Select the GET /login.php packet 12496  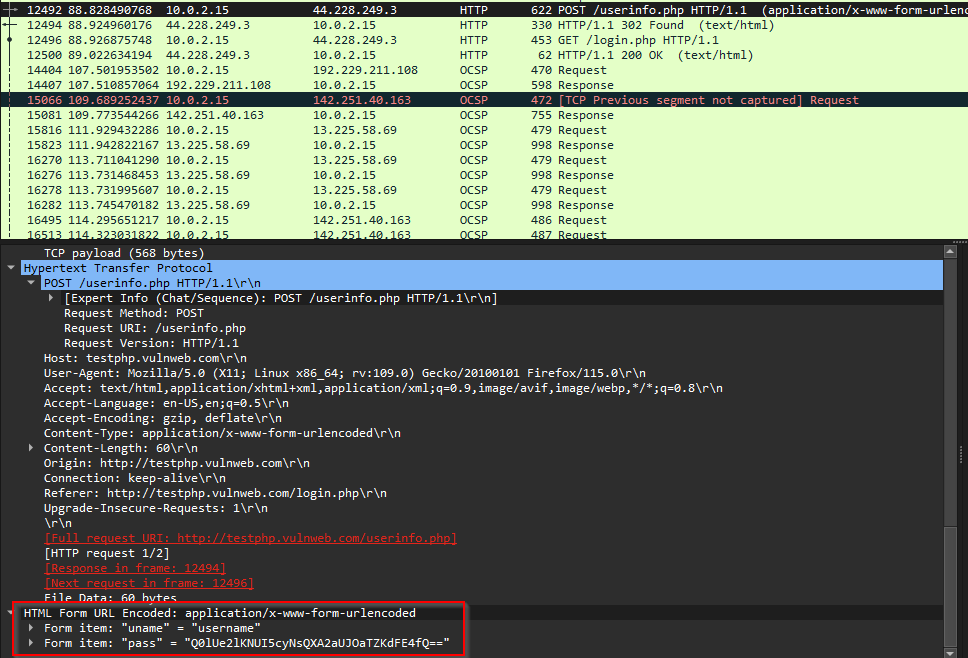(400, 40)
